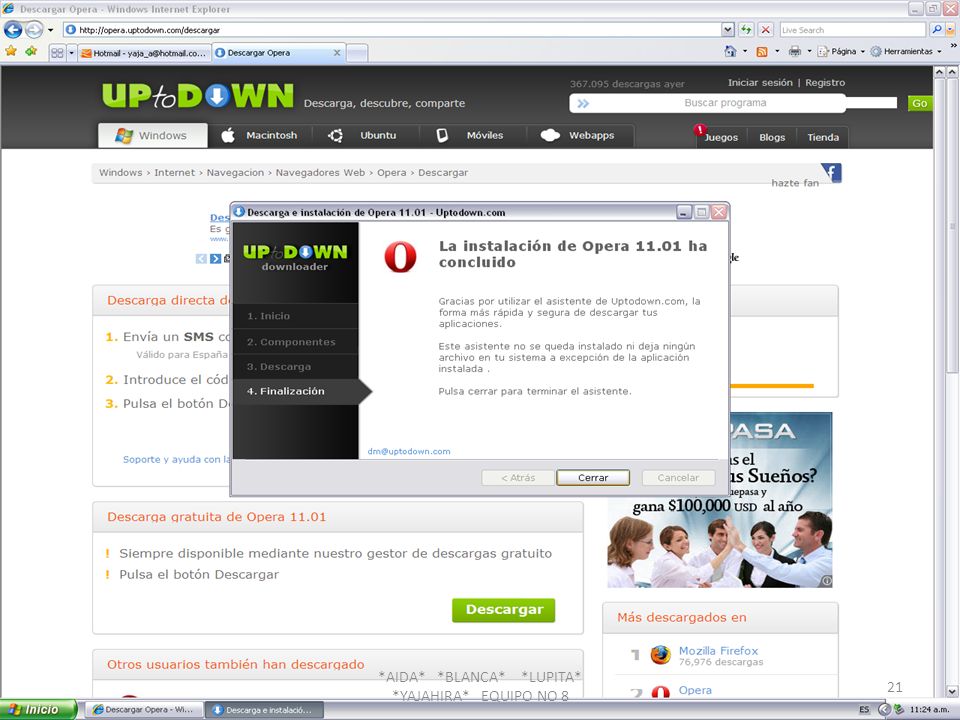Open the recent pages dropdown arrow
Screen dimensions: 960x720
pos(51,29)
